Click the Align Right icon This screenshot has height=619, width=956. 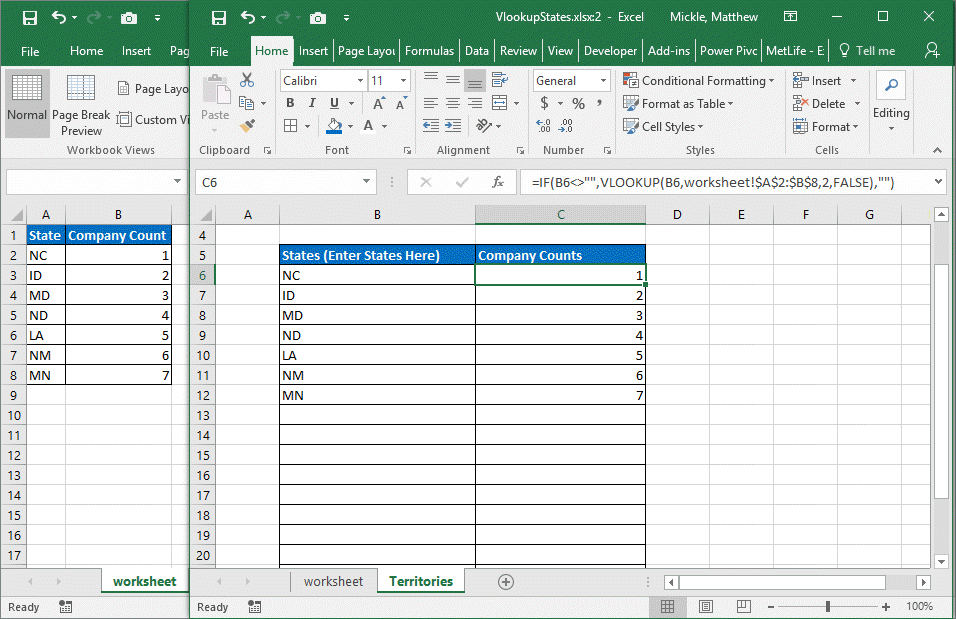point(475,103)
